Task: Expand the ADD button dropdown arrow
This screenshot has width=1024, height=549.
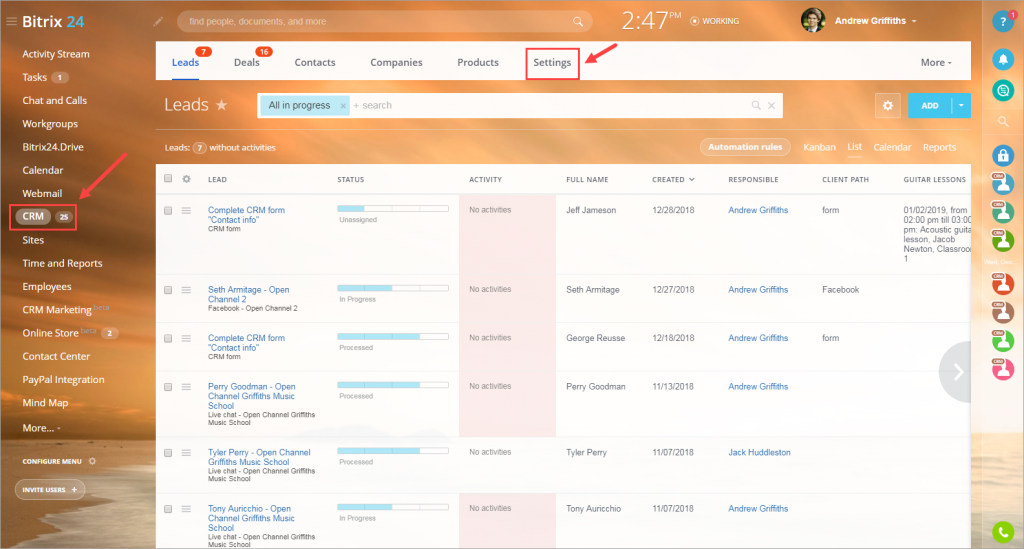Action: 961,106
